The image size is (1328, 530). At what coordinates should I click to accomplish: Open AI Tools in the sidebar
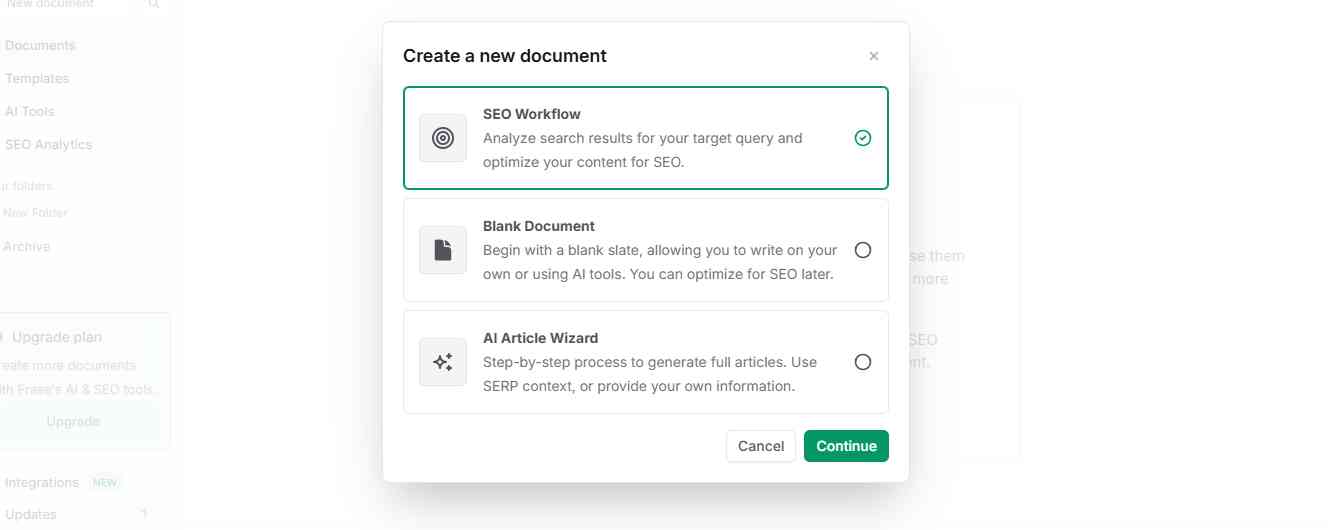(x=30, y=111)
